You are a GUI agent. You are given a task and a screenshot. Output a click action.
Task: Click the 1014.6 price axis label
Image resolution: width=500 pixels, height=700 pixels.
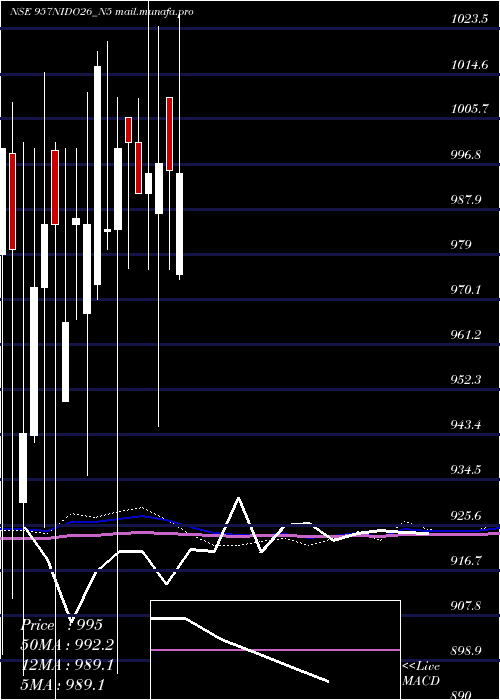pos(469,65)
